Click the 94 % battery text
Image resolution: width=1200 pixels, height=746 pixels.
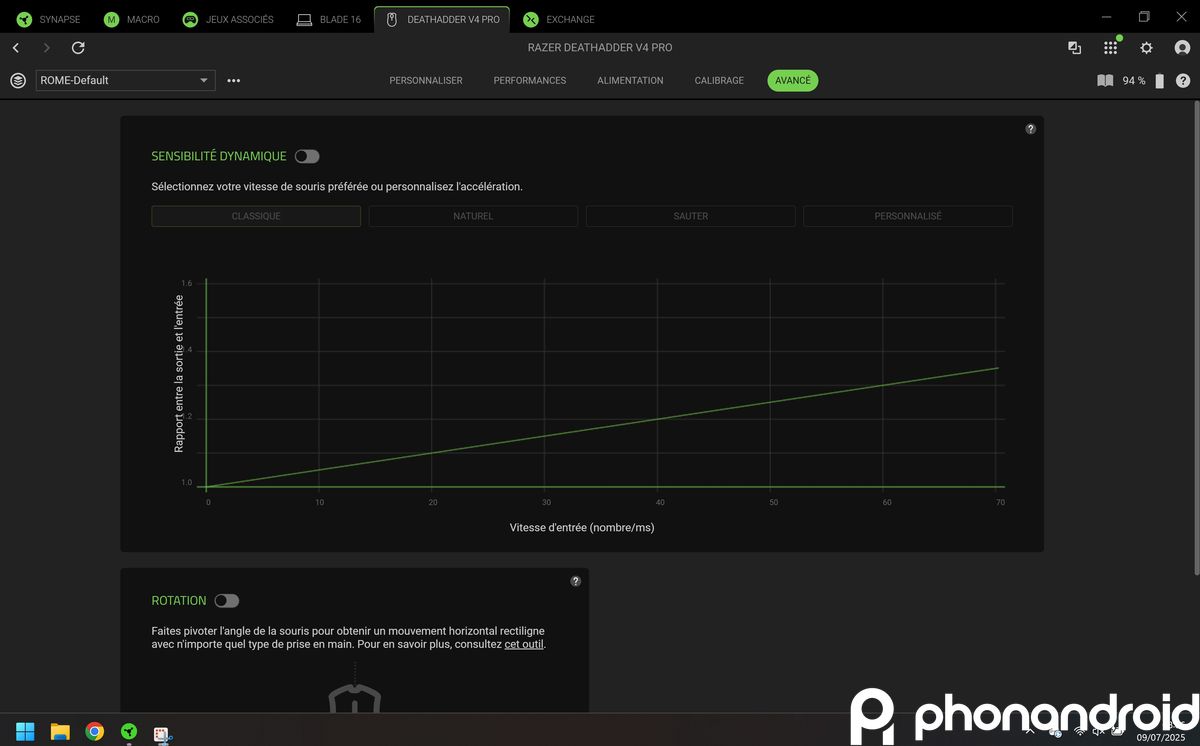[x=1134, y=81]
